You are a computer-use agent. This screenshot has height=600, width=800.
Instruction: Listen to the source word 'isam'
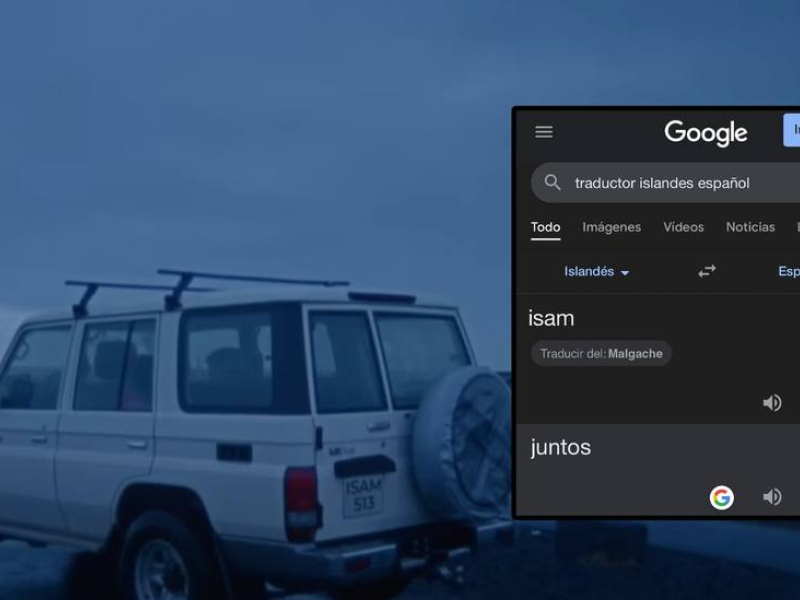771,403
